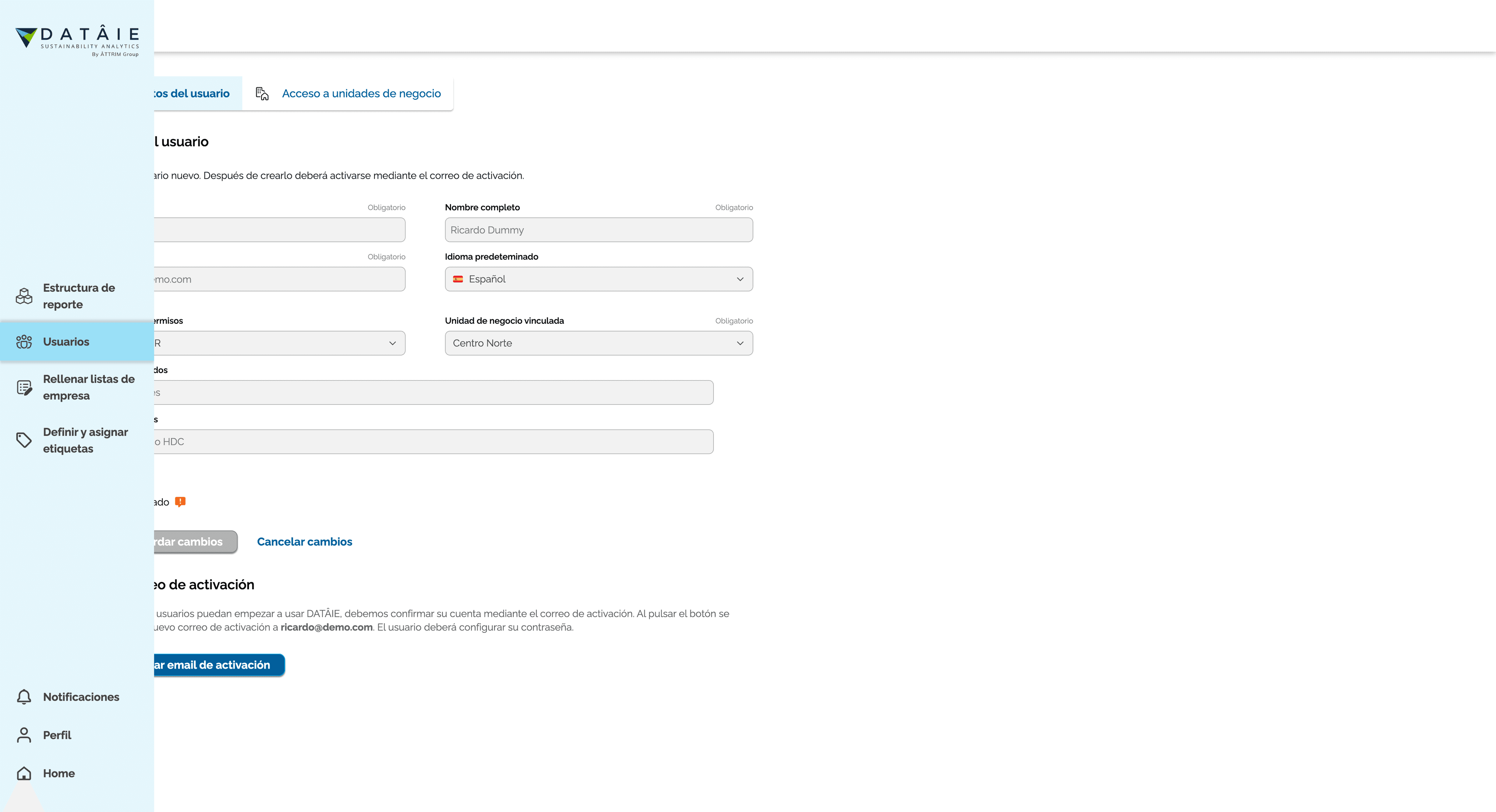
Task: Click the Guardar cambios button
Action: (196, 541)
